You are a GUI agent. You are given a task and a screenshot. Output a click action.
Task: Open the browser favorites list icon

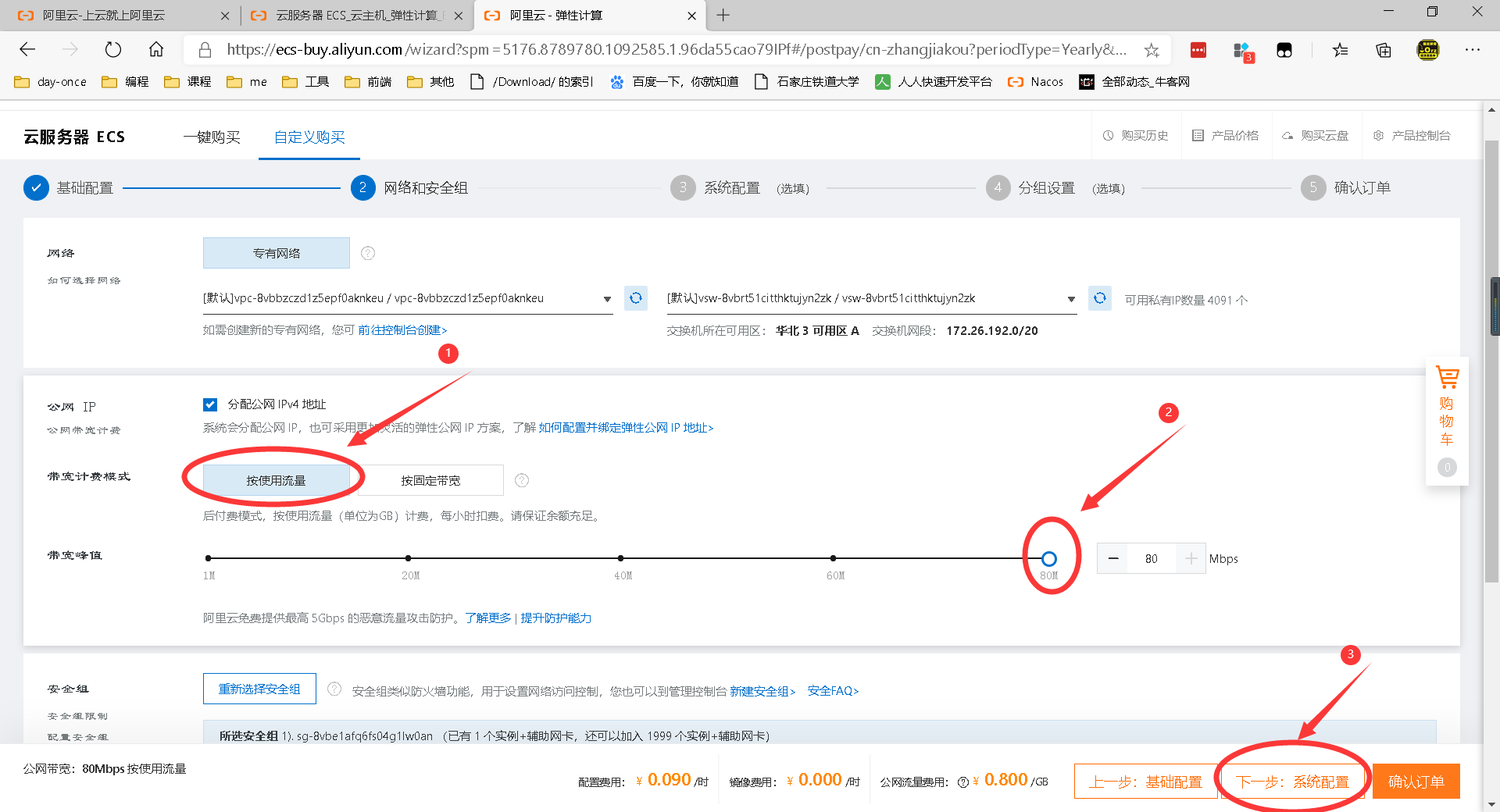pyautogui.click(x=1341, y=50)
